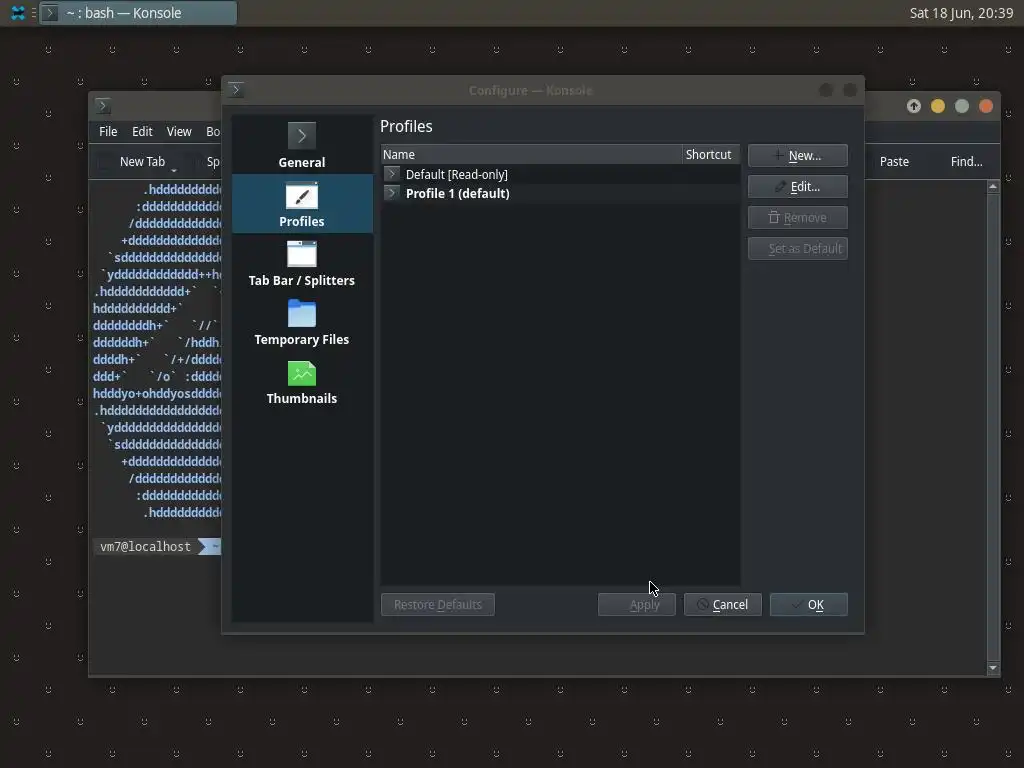The image size is (1024, 768).
Task: Open the General settings page
Action: tap(302, 146)
